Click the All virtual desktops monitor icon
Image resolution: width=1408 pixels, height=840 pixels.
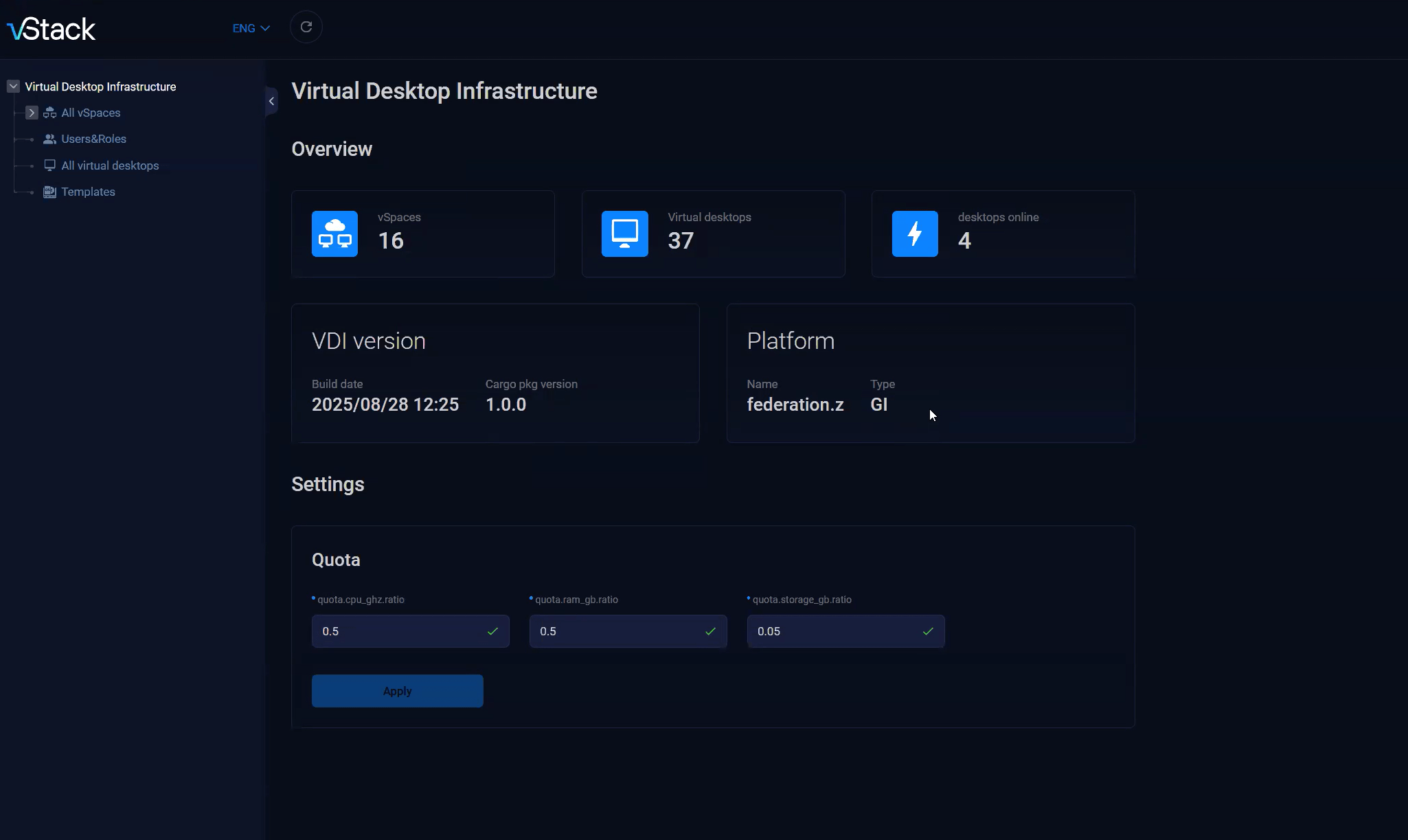click(49, 166)
